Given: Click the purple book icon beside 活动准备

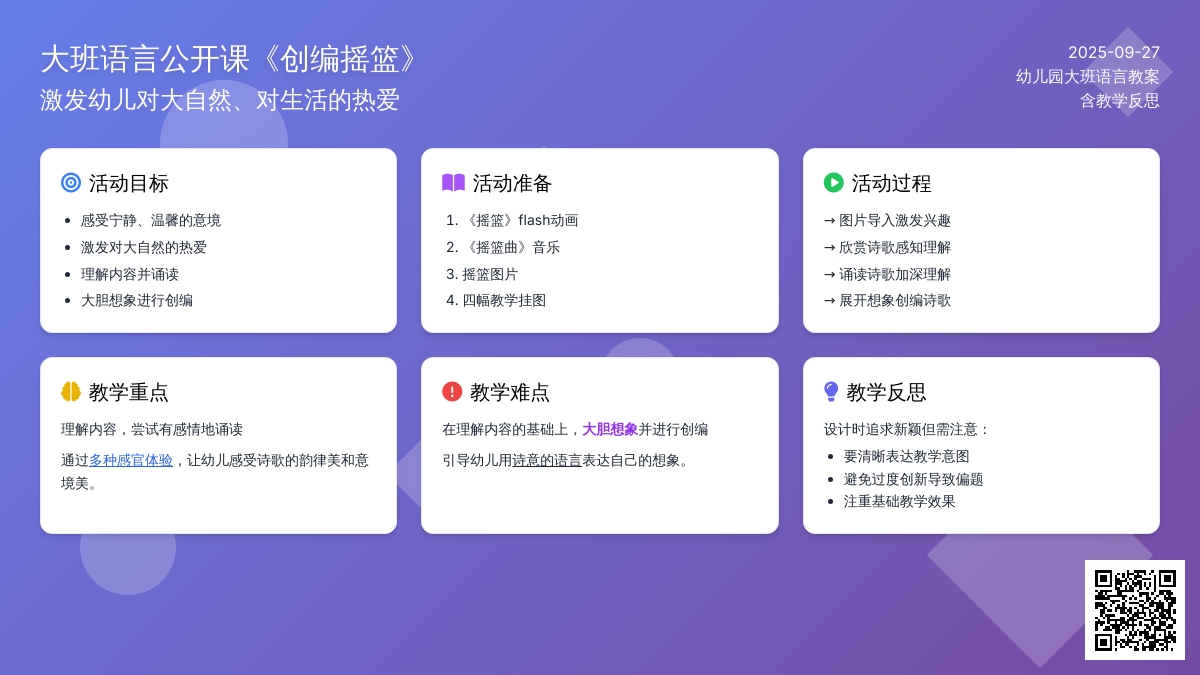Looking at the screenshot, I should [x=453, y=183].
